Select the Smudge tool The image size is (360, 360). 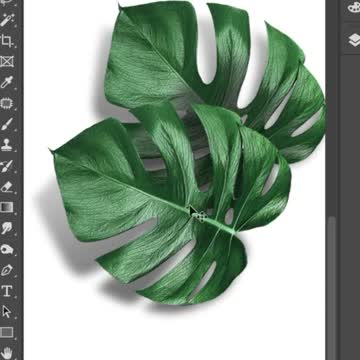coord(7,228)
